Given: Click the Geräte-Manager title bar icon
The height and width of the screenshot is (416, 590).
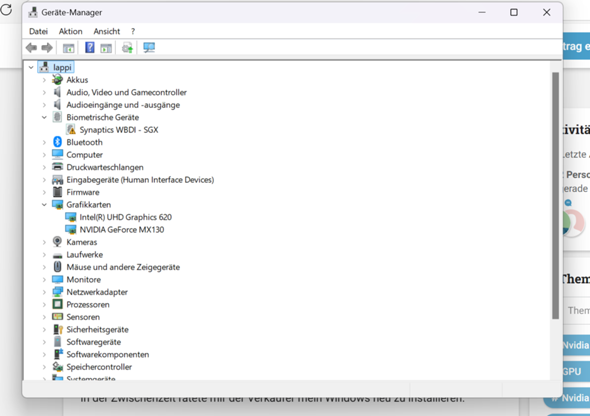Looking at the screenshot, I should [x=33, y=12].
